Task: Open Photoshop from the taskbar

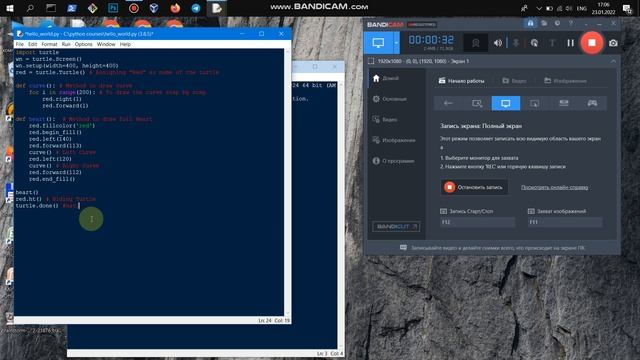Action: [x=113, y=8]
